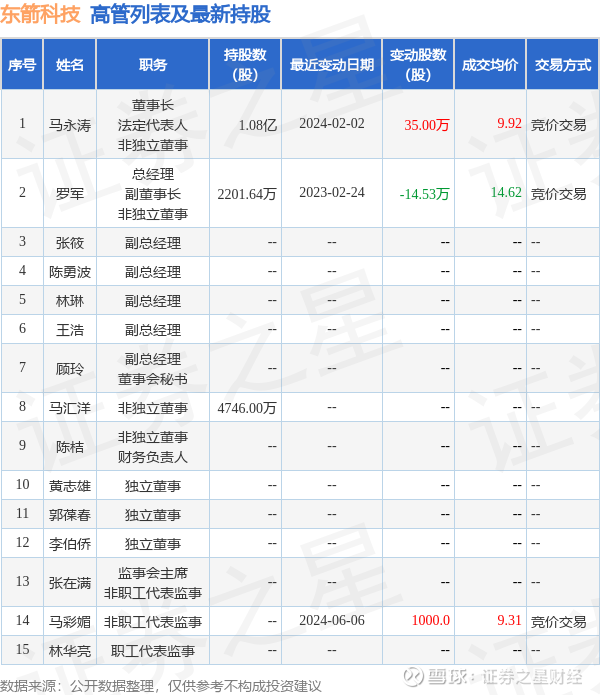Click the 职务 column header
This screenshot has width=600, height=695.
(x=152, y=65)
